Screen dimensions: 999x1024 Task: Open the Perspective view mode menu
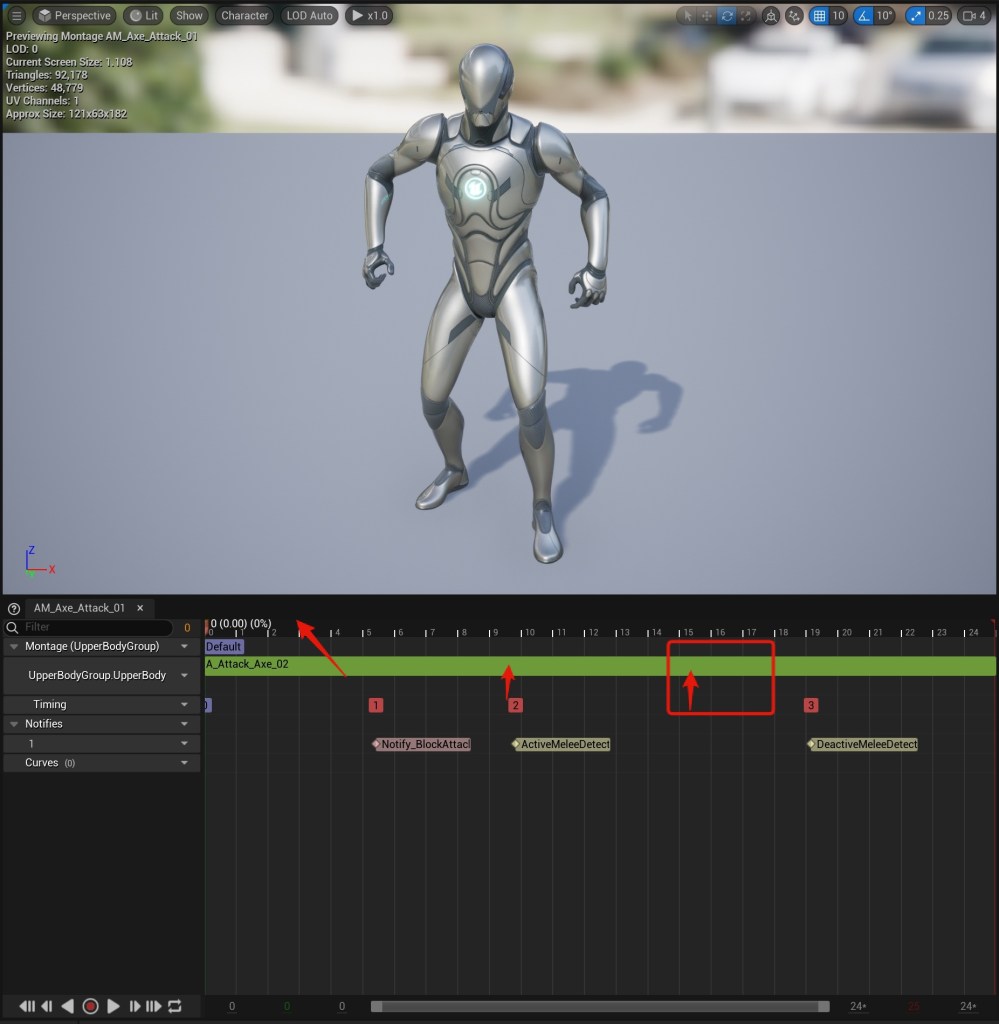pyautogui.click(x=74, y=16)
